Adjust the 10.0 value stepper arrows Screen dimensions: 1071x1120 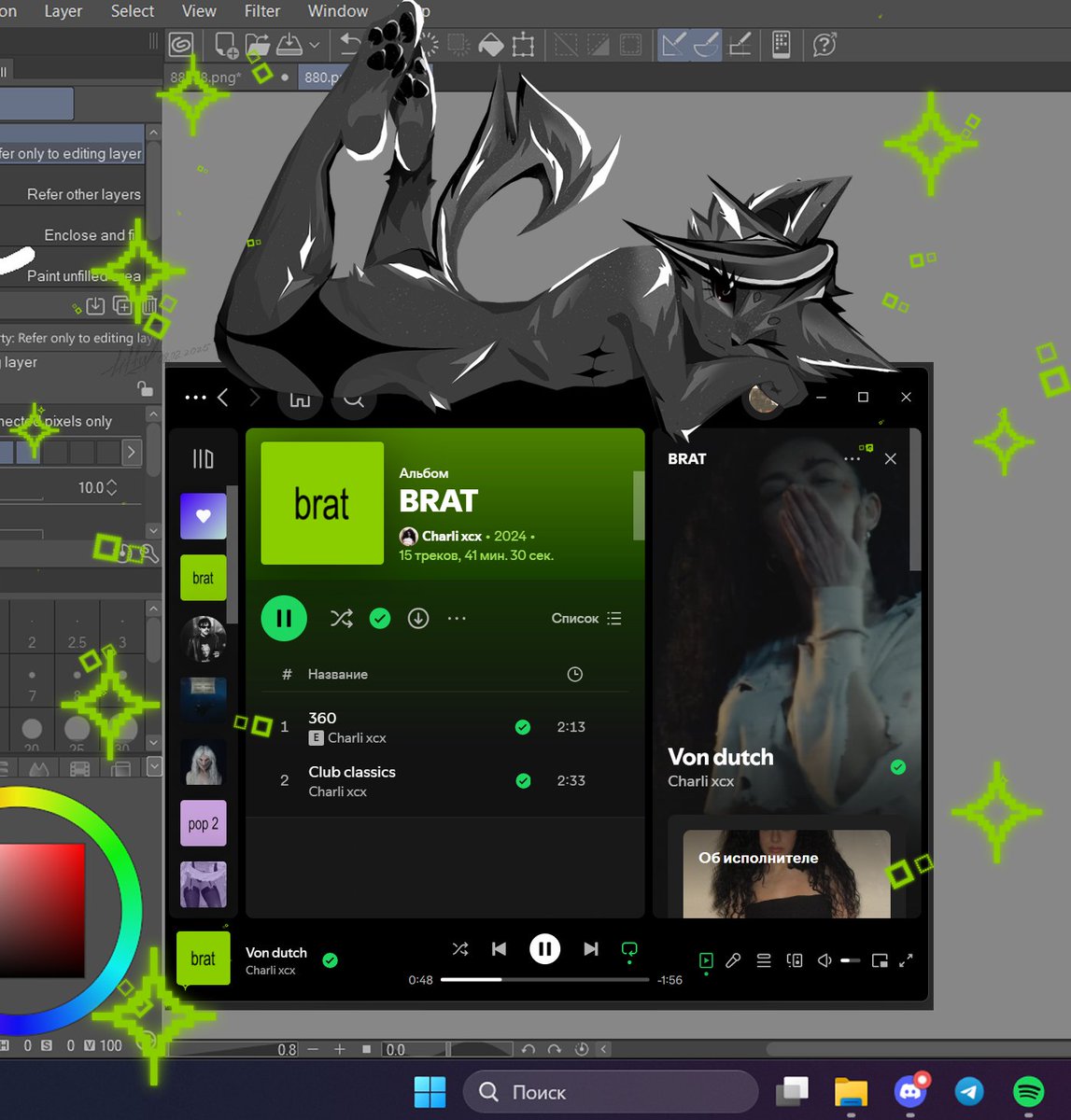pos(112,487)
